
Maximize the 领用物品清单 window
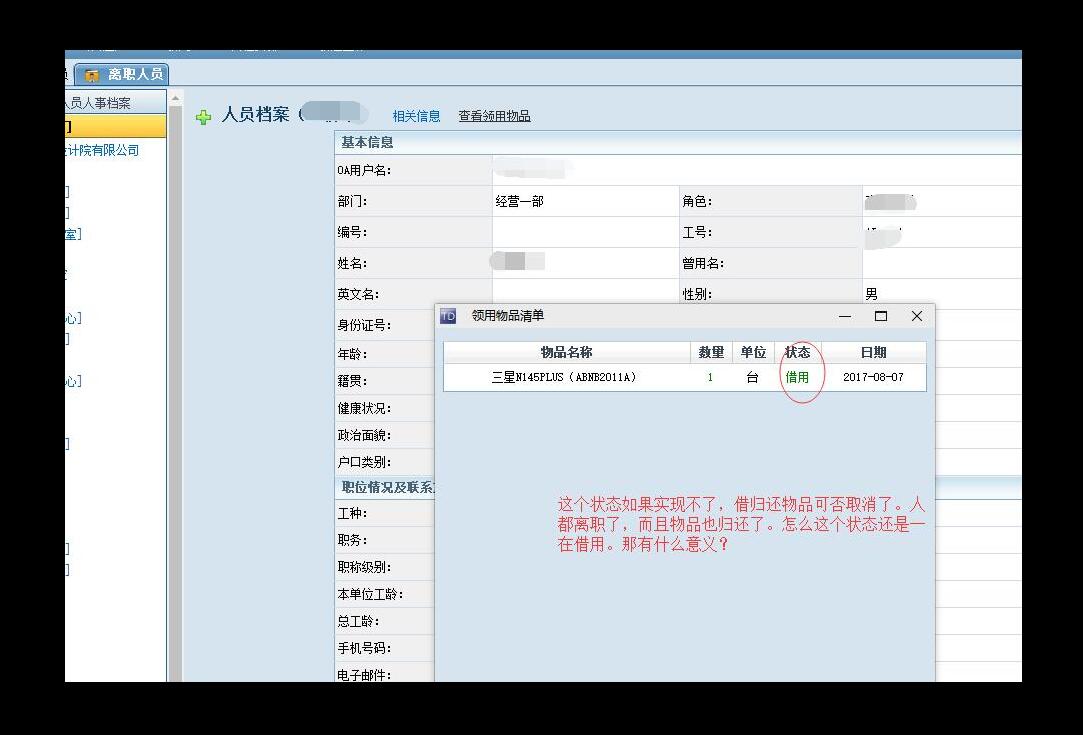(x=881, y=316)
